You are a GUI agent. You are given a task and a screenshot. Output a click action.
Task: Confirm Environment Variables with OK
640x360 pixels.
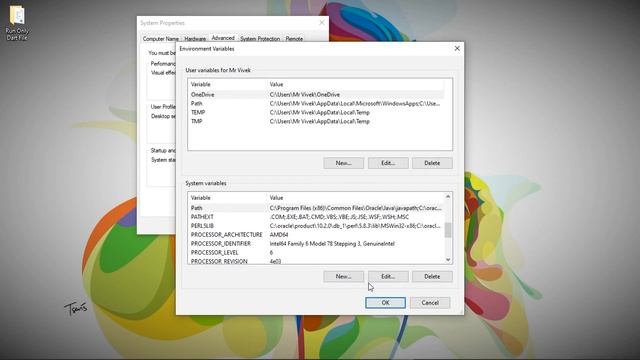pos(385,302)
